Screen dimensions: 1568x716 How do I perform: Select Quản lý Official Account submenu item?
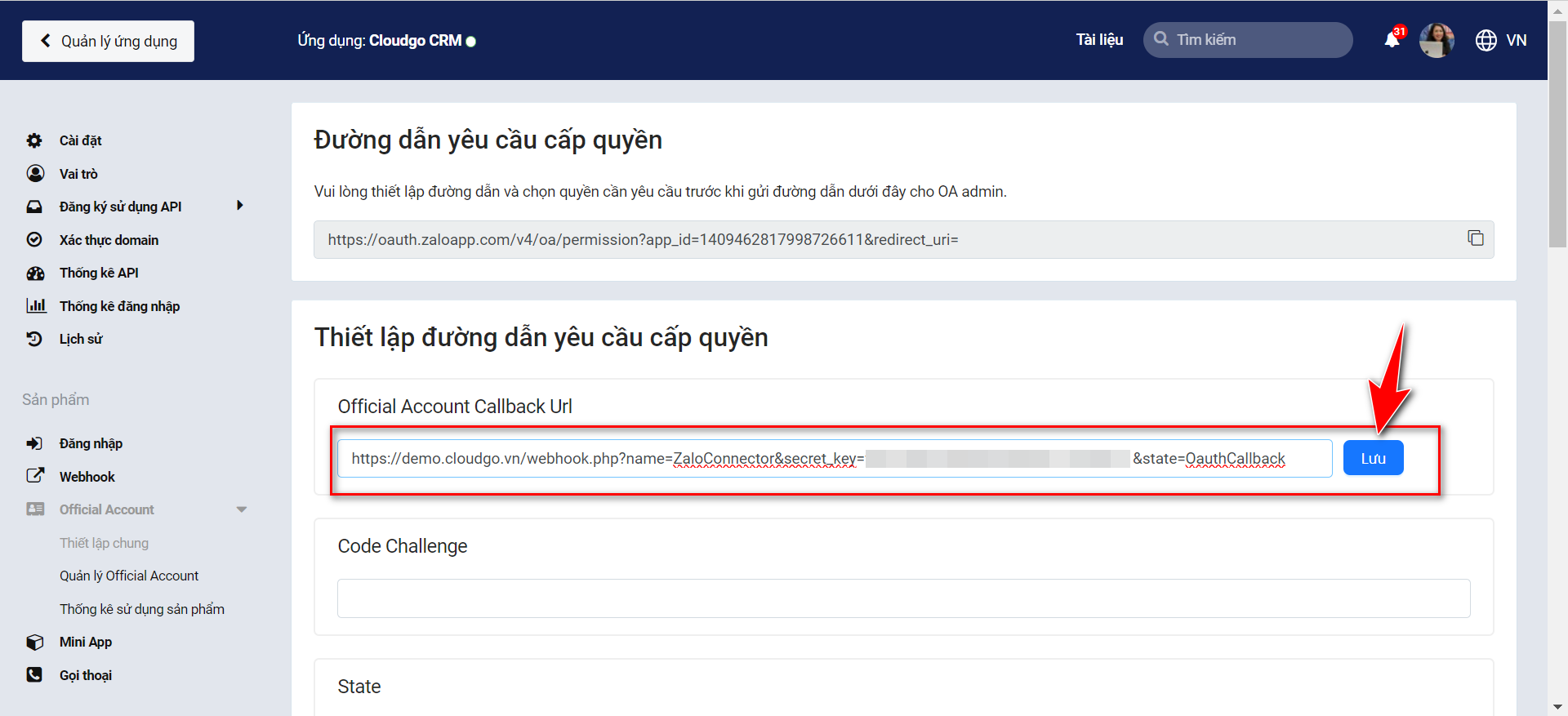click(x=129, y=576)
